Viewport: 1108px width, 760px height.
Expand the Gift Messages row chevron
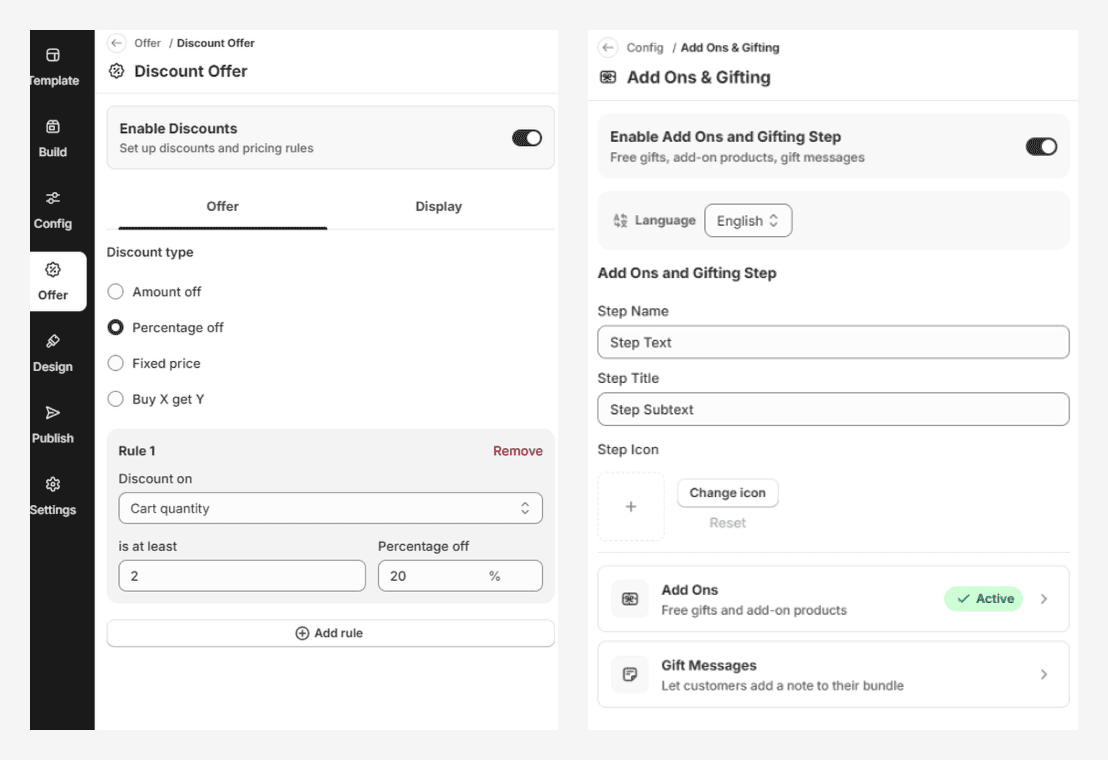[x=1044, y=675]
